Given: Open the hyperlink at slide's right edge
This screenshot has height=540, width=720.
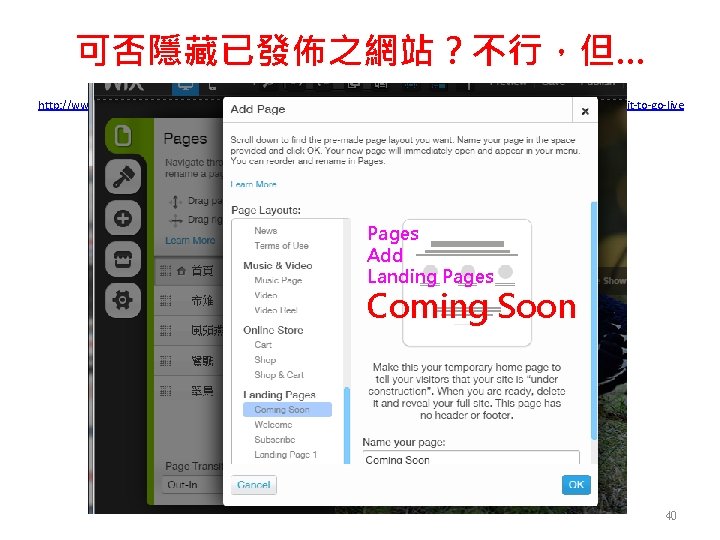Looking at the screenshot, I should [655, 105].
